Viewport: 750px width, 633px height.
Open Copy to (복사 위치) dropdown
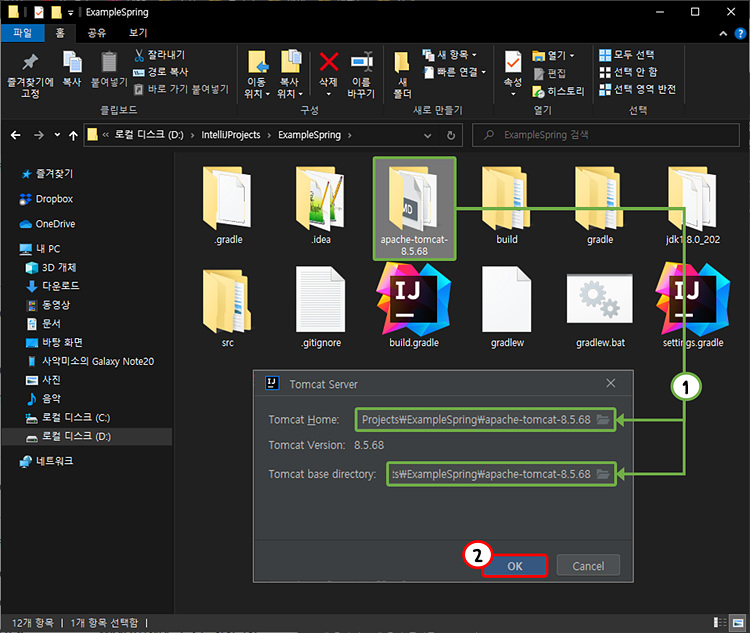click(290, 75)
